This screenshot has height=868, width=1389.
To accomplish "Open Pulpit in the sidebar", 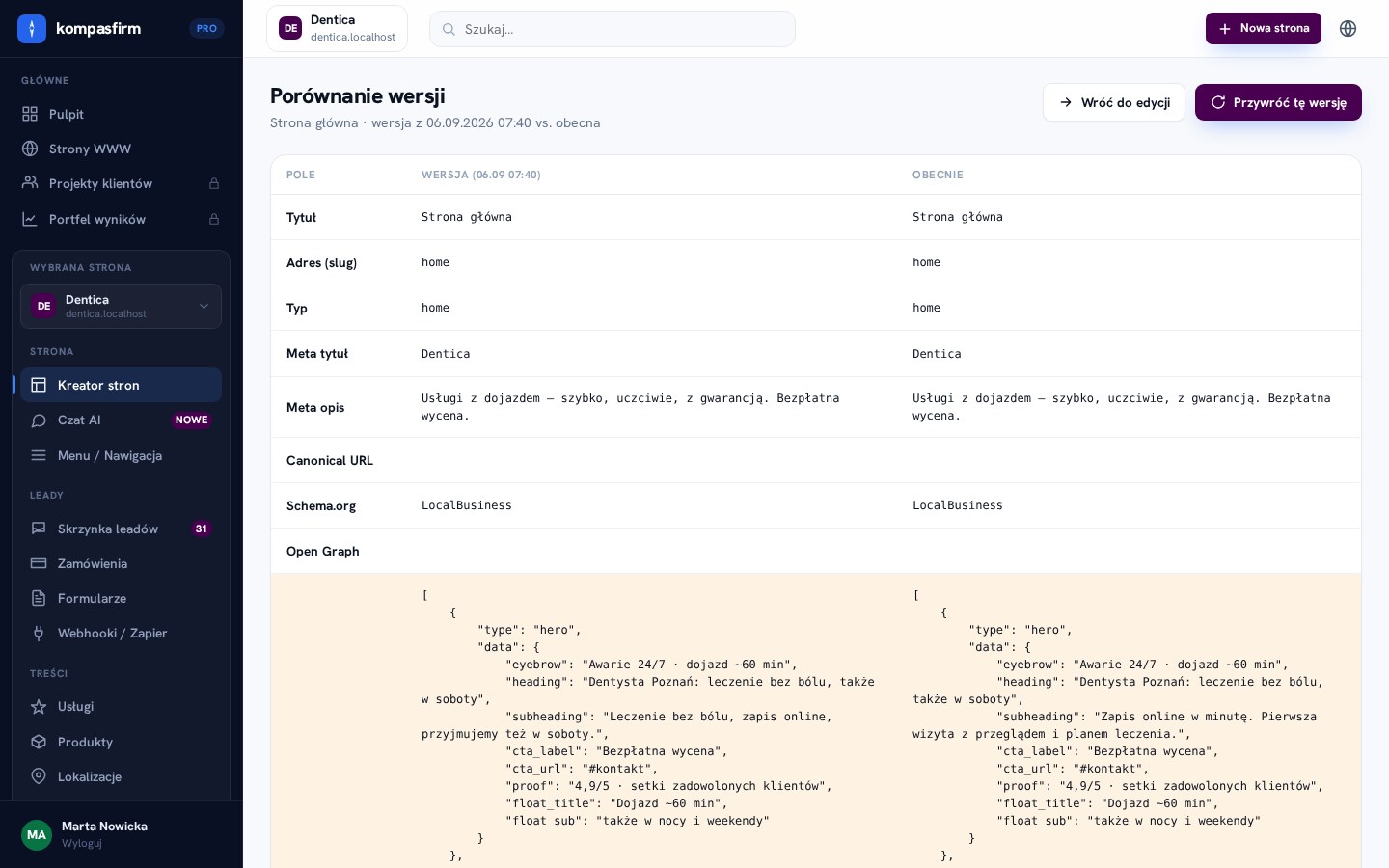I will coord(122,114).
